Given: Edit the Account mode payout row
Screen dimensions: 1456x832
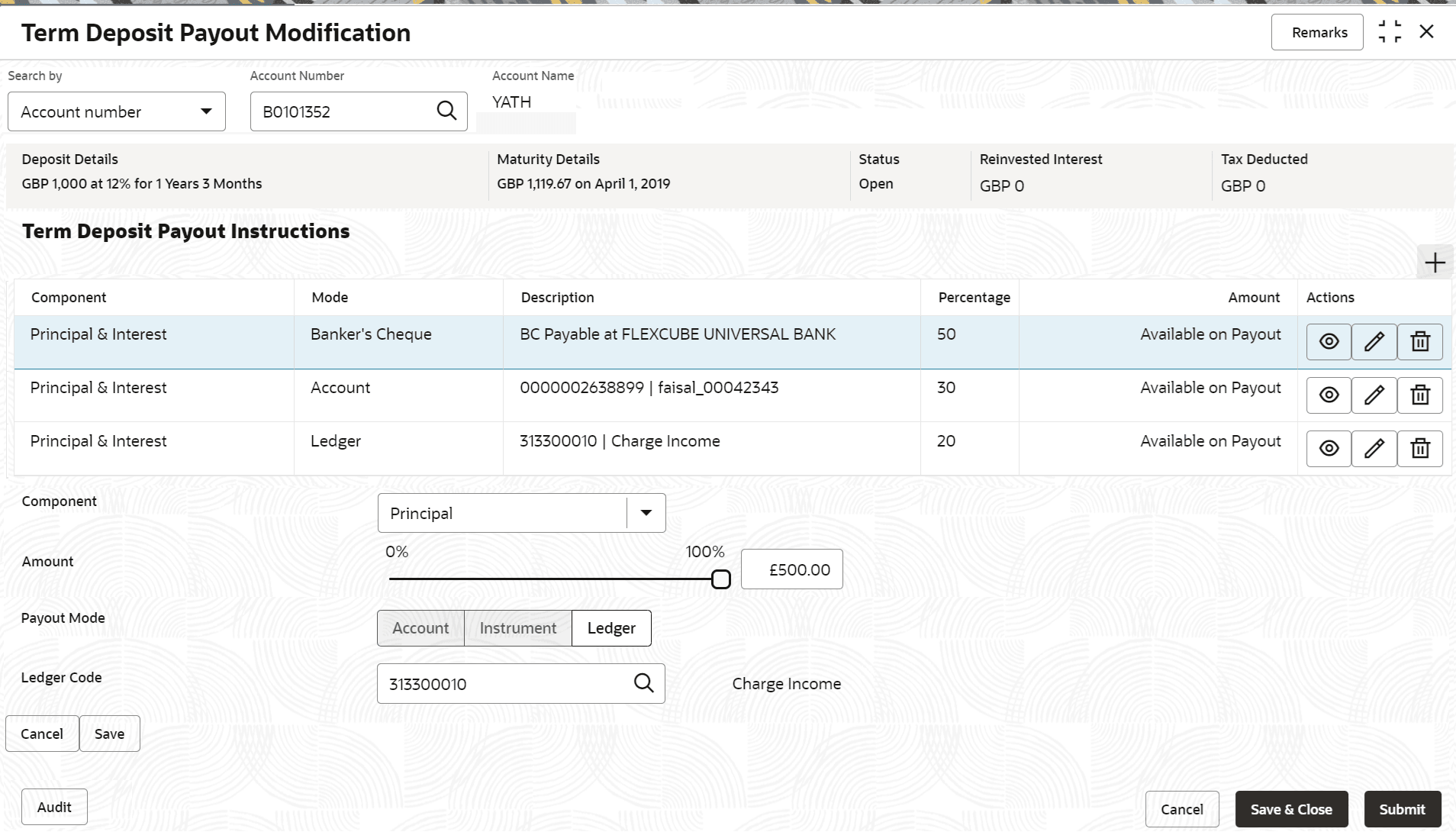Looking at the screenshot, I should (1374, 395).
